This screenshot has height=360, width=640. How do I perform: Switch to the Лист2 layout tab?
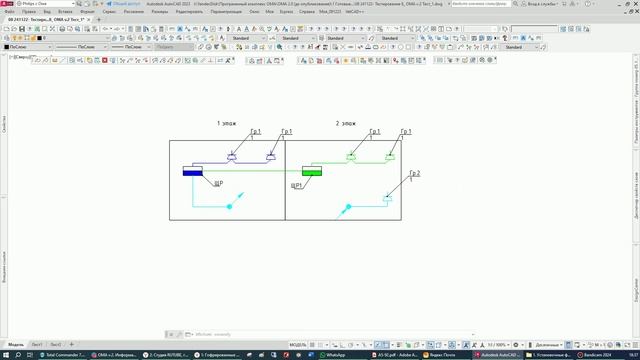pos(56,344)
